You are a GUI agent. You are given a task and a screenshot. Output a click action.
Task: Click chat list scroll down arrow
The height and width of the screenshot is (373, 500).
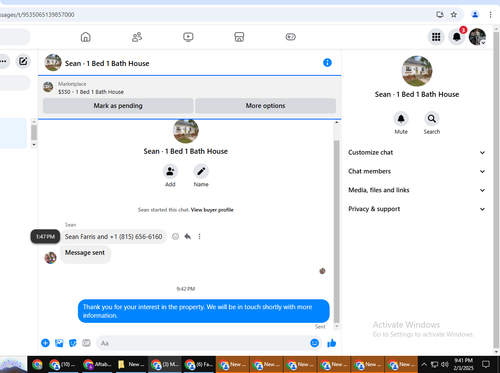pos(34,145)
